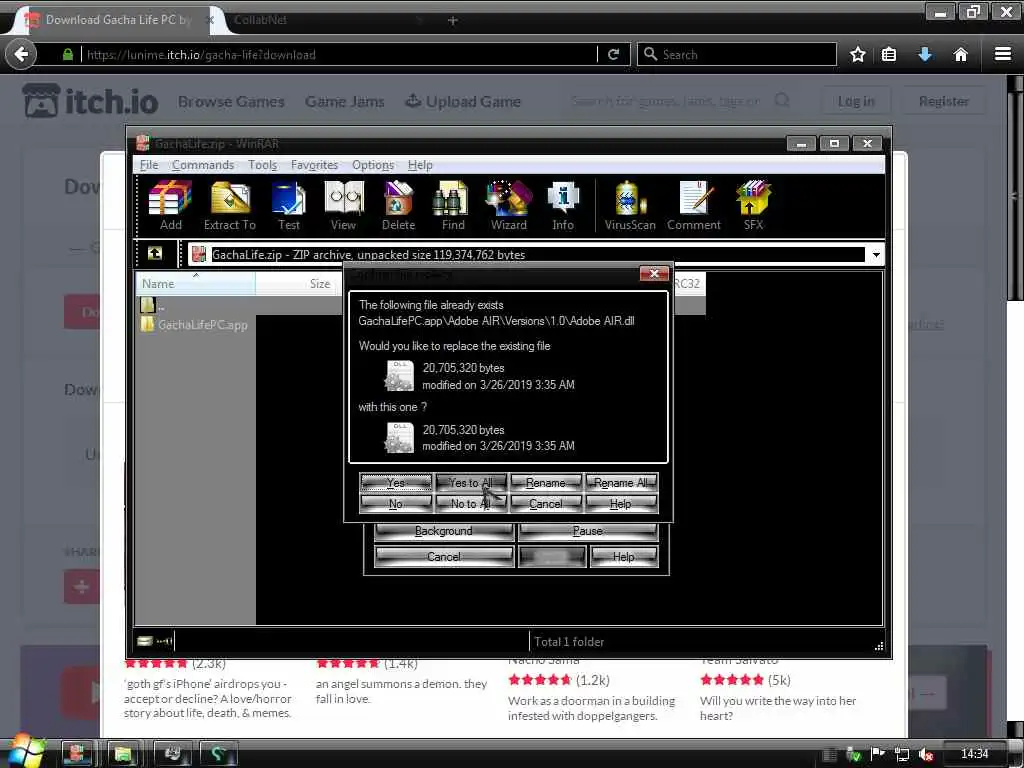Click the No to All button
1024x768 pixels.
tap(471, 504)
